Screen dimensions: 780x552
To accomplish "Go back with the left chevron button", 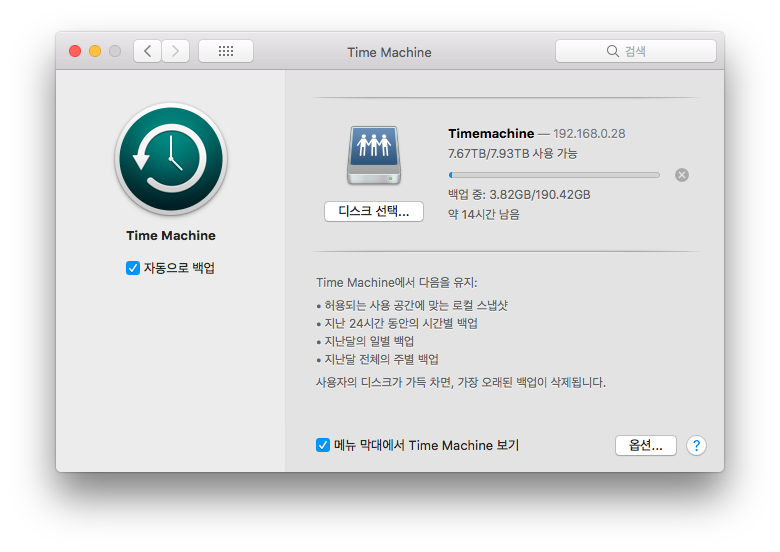I will (x=147, y=51).
